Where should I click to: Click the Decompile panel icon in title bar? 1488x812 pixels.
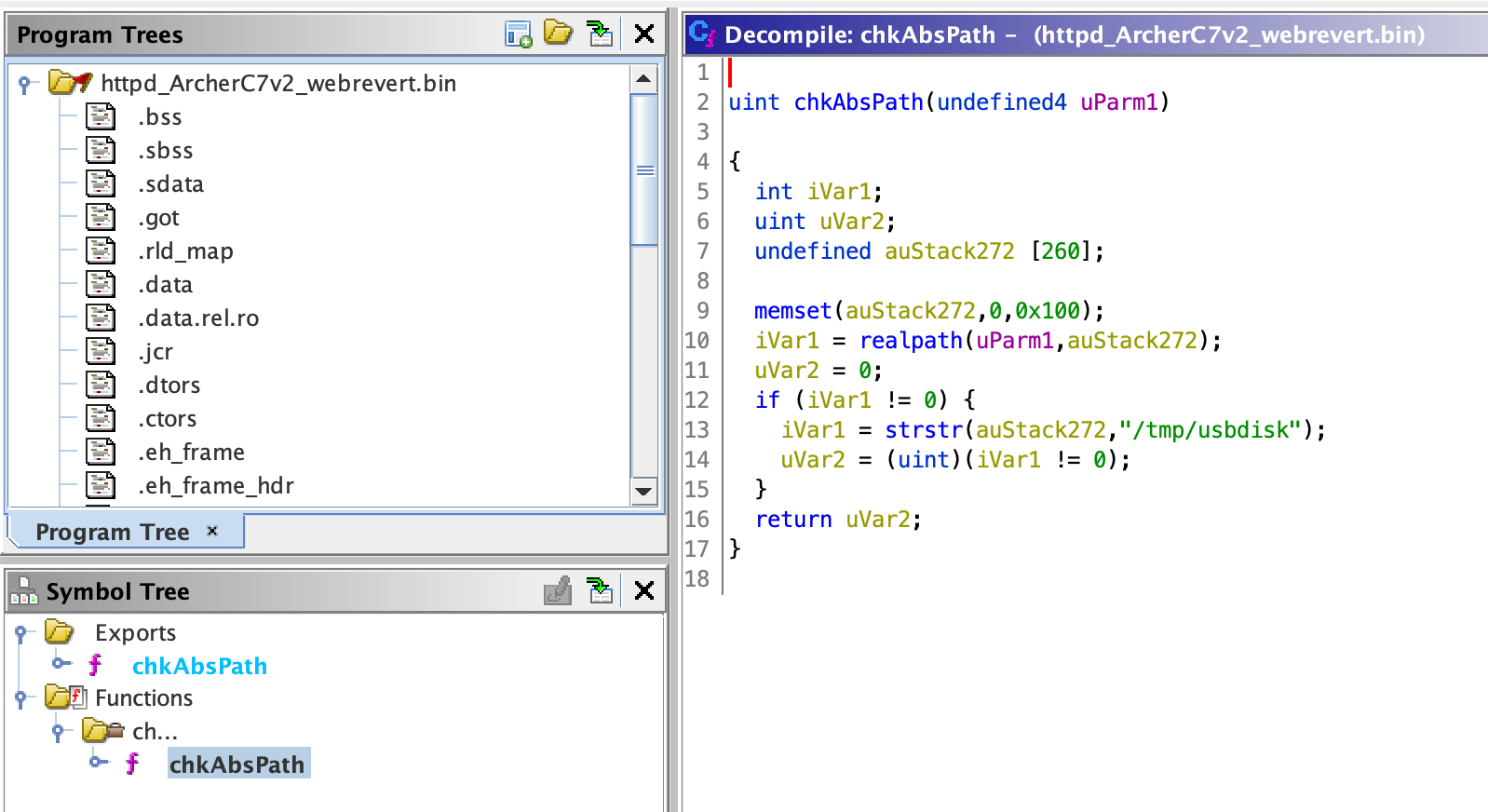pos(702,34)
